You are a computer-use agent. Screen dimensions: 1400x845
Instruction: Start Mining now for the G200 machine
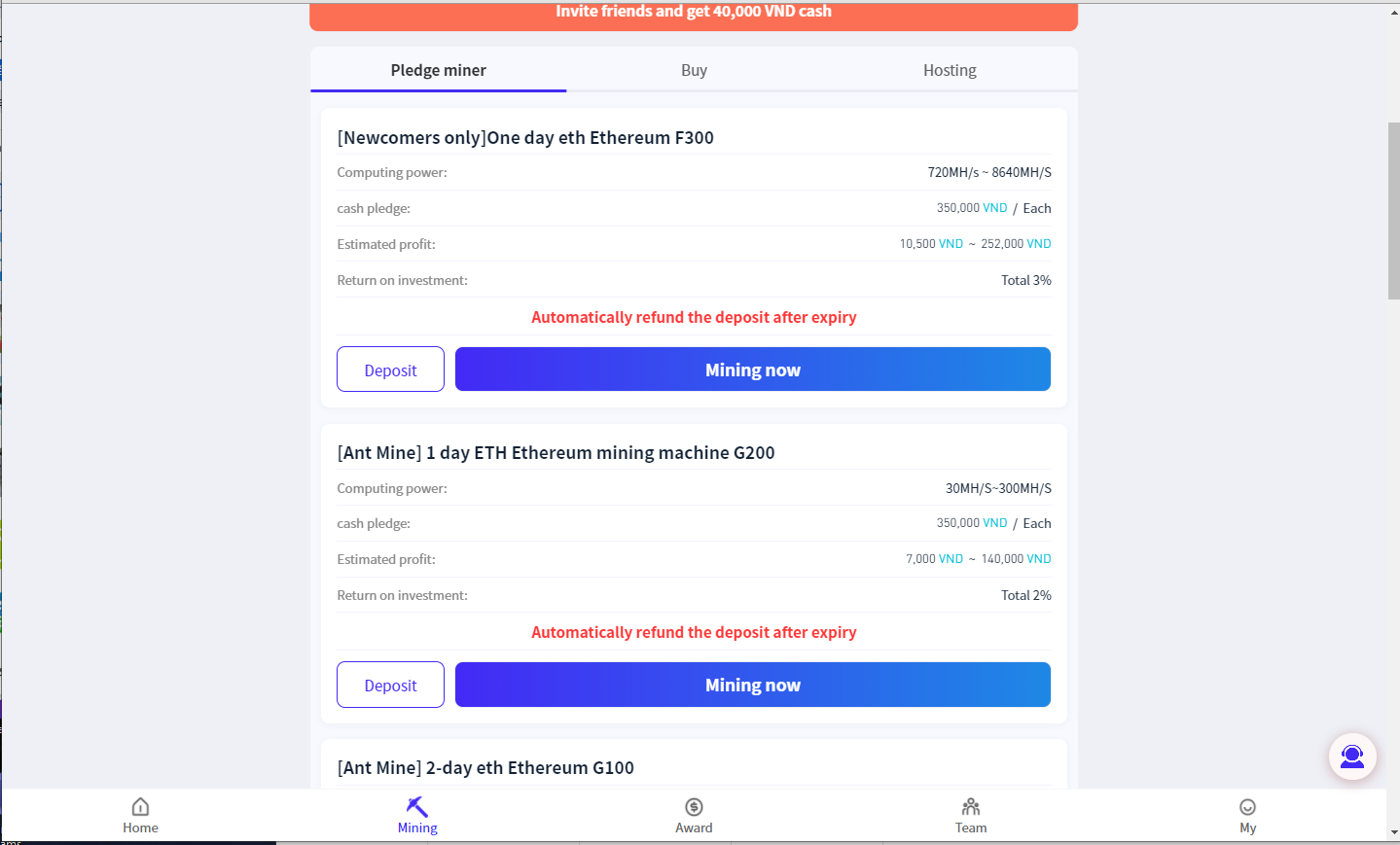(752, 685)
